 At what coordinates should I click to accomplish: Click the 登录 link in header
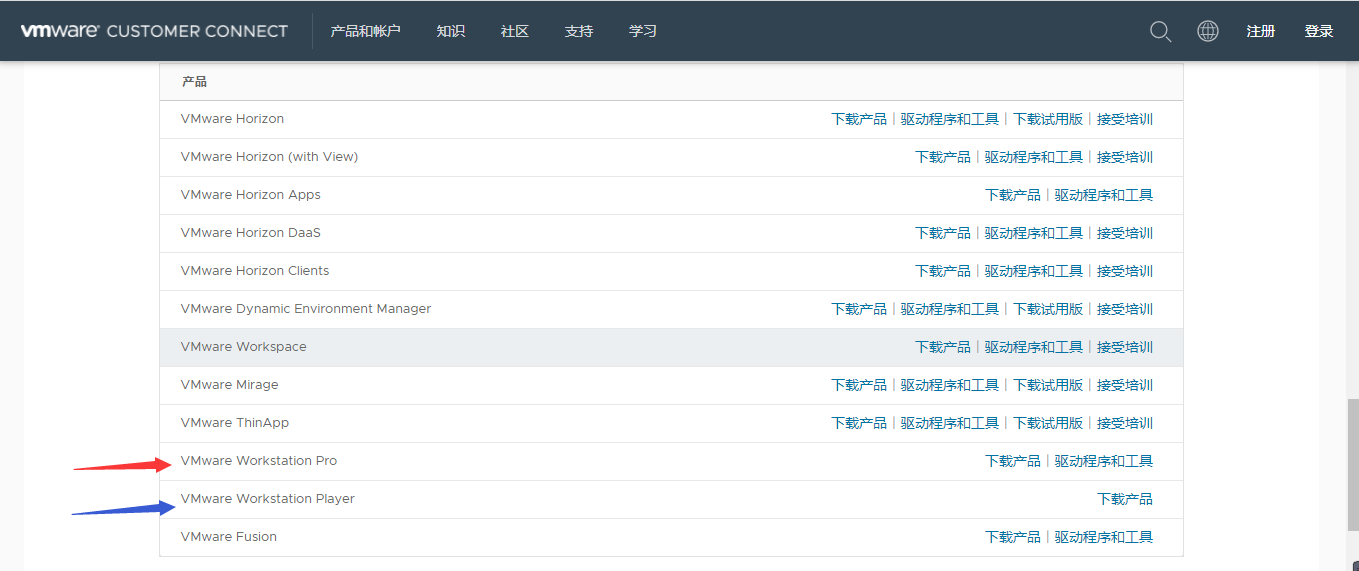coord(1319,31)
